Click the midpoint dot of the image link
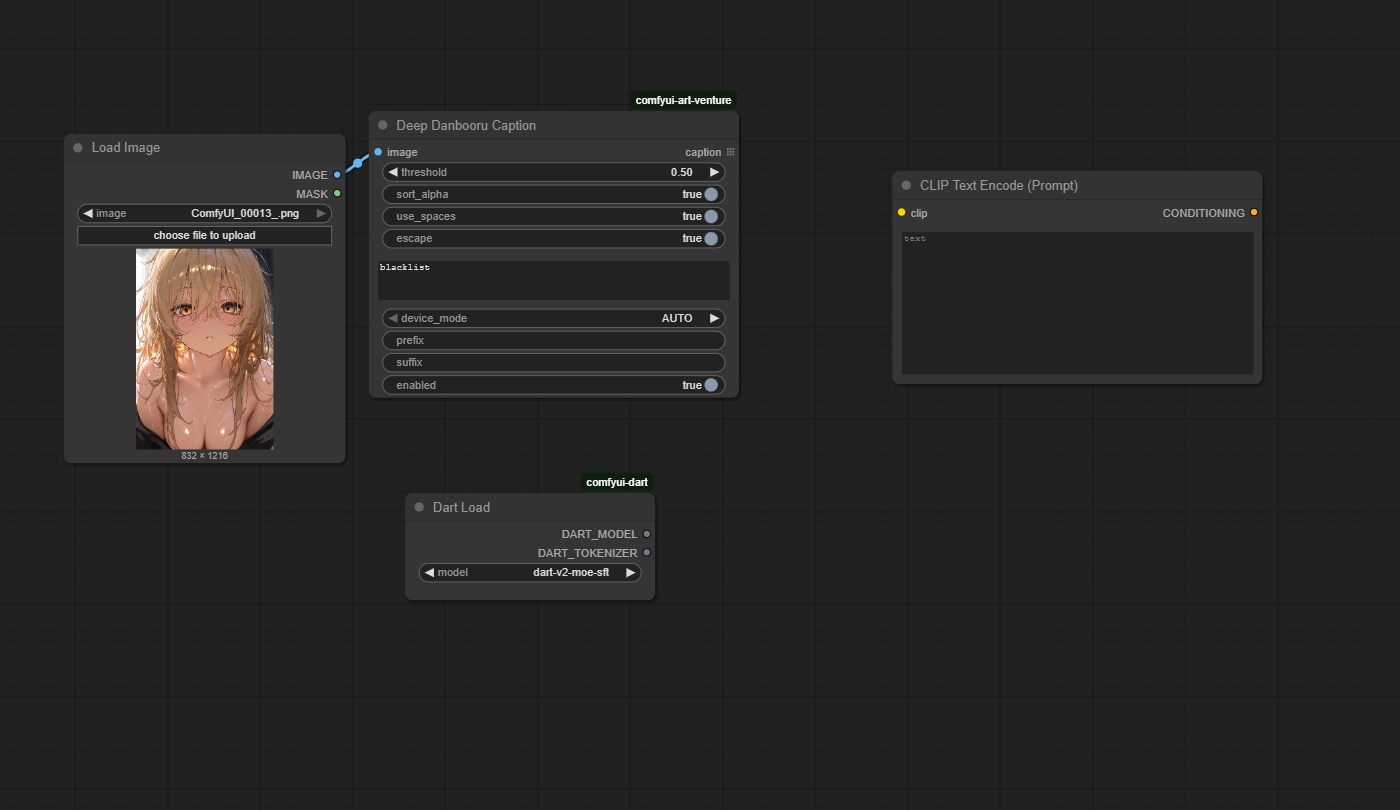 [358, 163]
